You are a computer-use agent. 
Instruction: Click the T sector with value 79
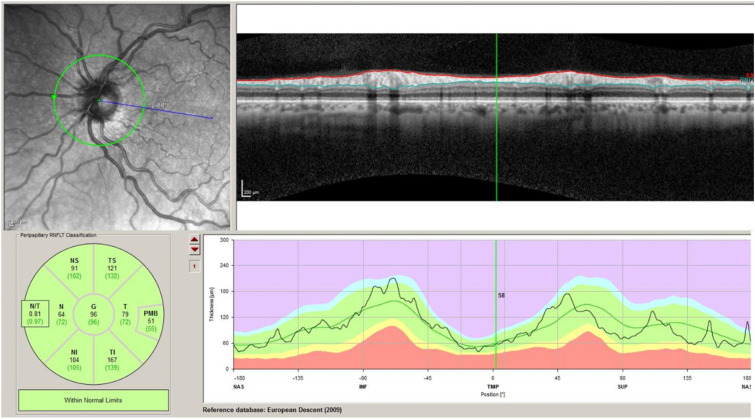click(126, 314)
